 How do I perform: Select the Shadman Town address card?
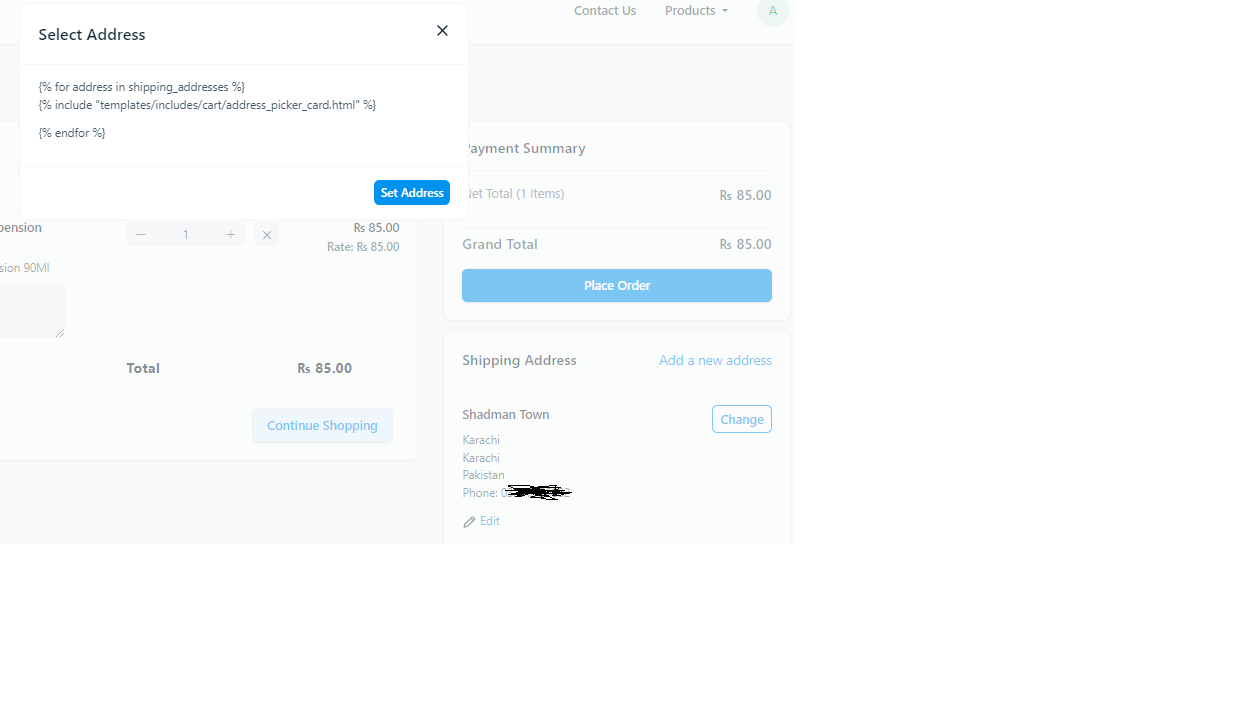pyautogui.click(x=505, y=413)
